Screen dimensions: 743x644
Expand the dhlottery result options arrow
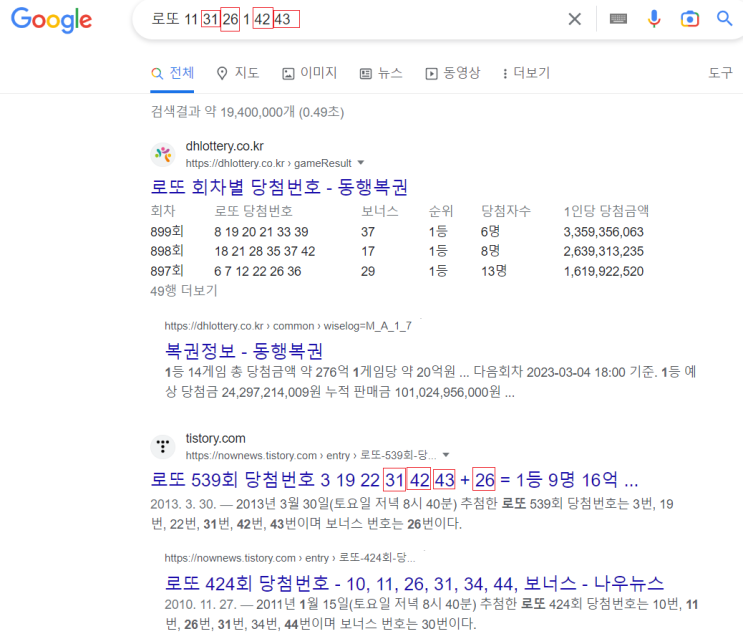[361, 163]
